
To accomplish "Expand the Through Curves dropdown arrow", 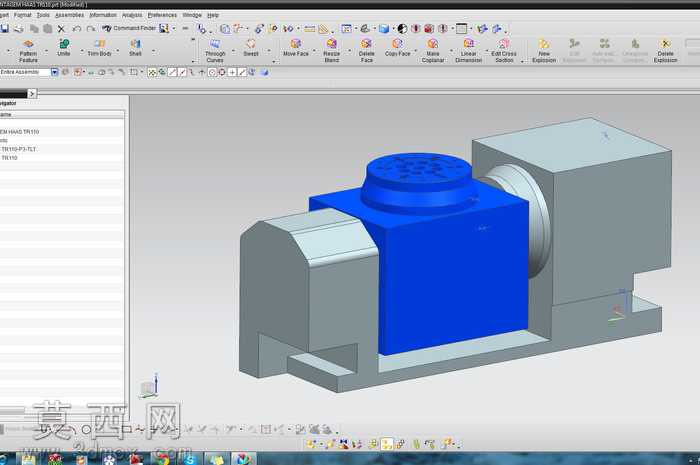I will [233, 51].
